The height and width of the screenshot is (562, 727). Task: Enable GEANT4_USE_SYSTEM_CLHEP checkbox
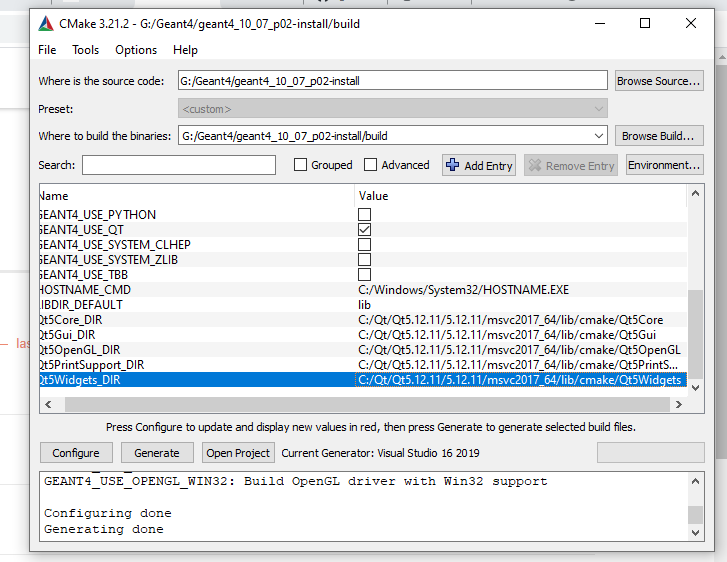(364, 244)
